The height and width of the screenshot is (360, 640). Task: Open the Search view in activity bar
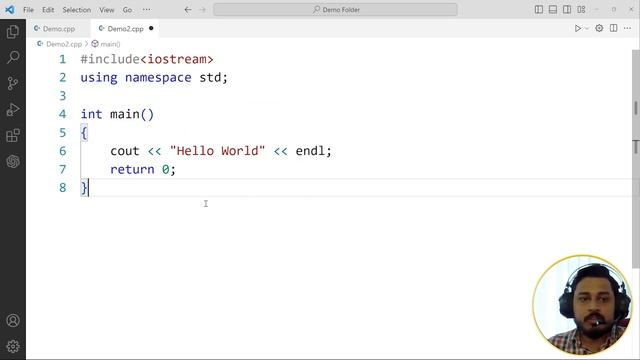pos(13,57)
